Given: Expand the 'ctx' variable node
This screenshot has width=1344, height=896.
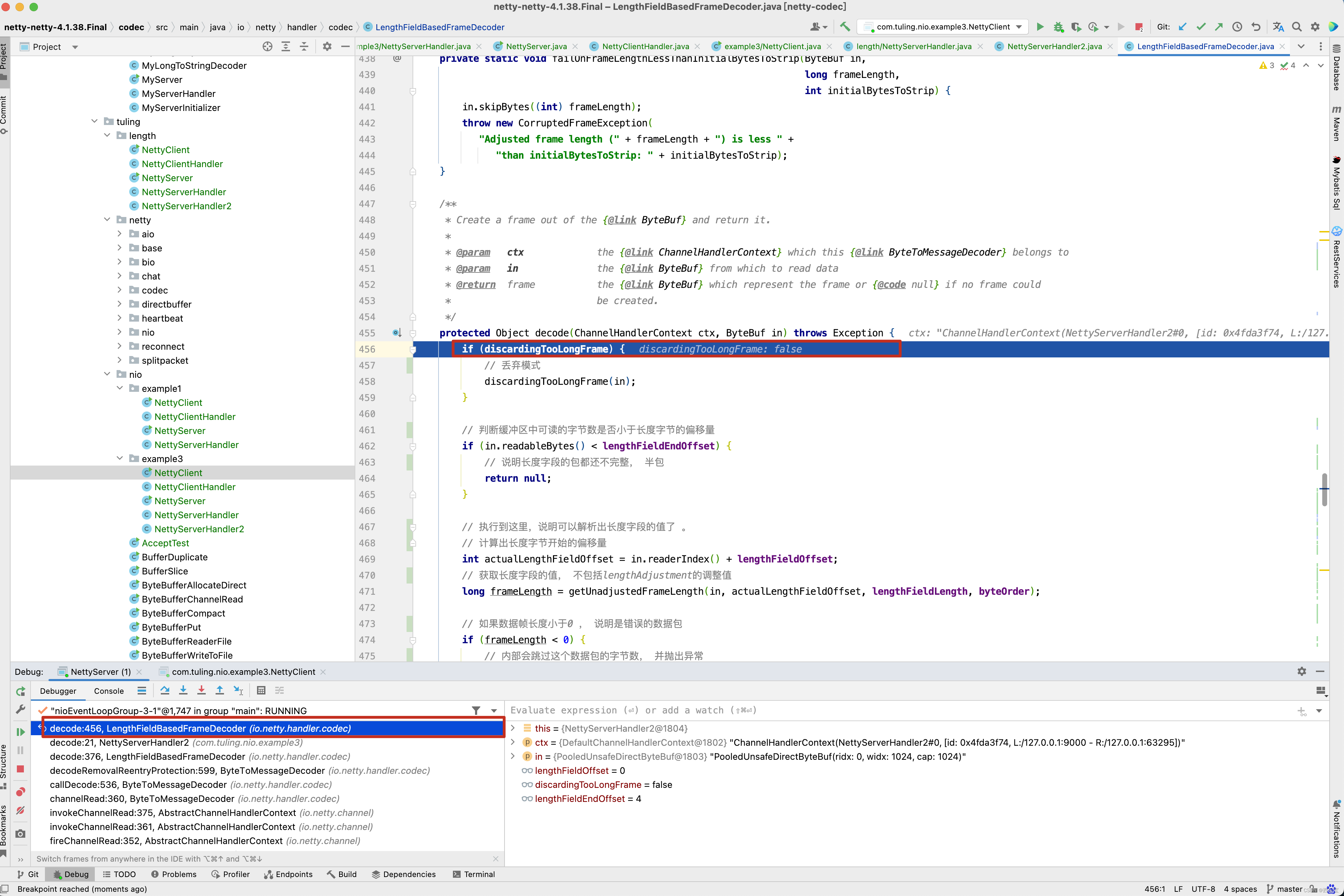Looking at the screenshot, I should pyautogui.click(x=513, y=742).
